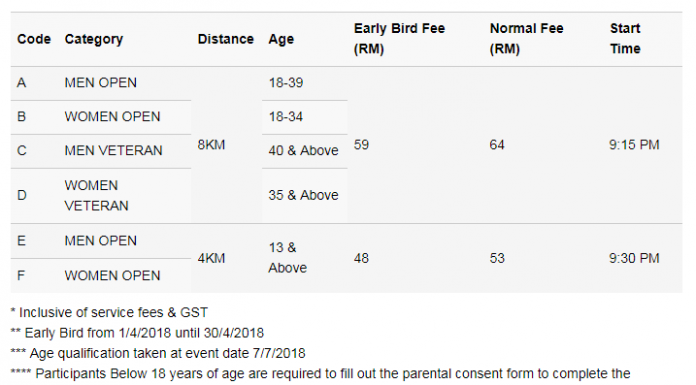The height and width of the screenshot is (385, 696).
Task: Click the 4KM distance cell
Action: click(211, 258)
